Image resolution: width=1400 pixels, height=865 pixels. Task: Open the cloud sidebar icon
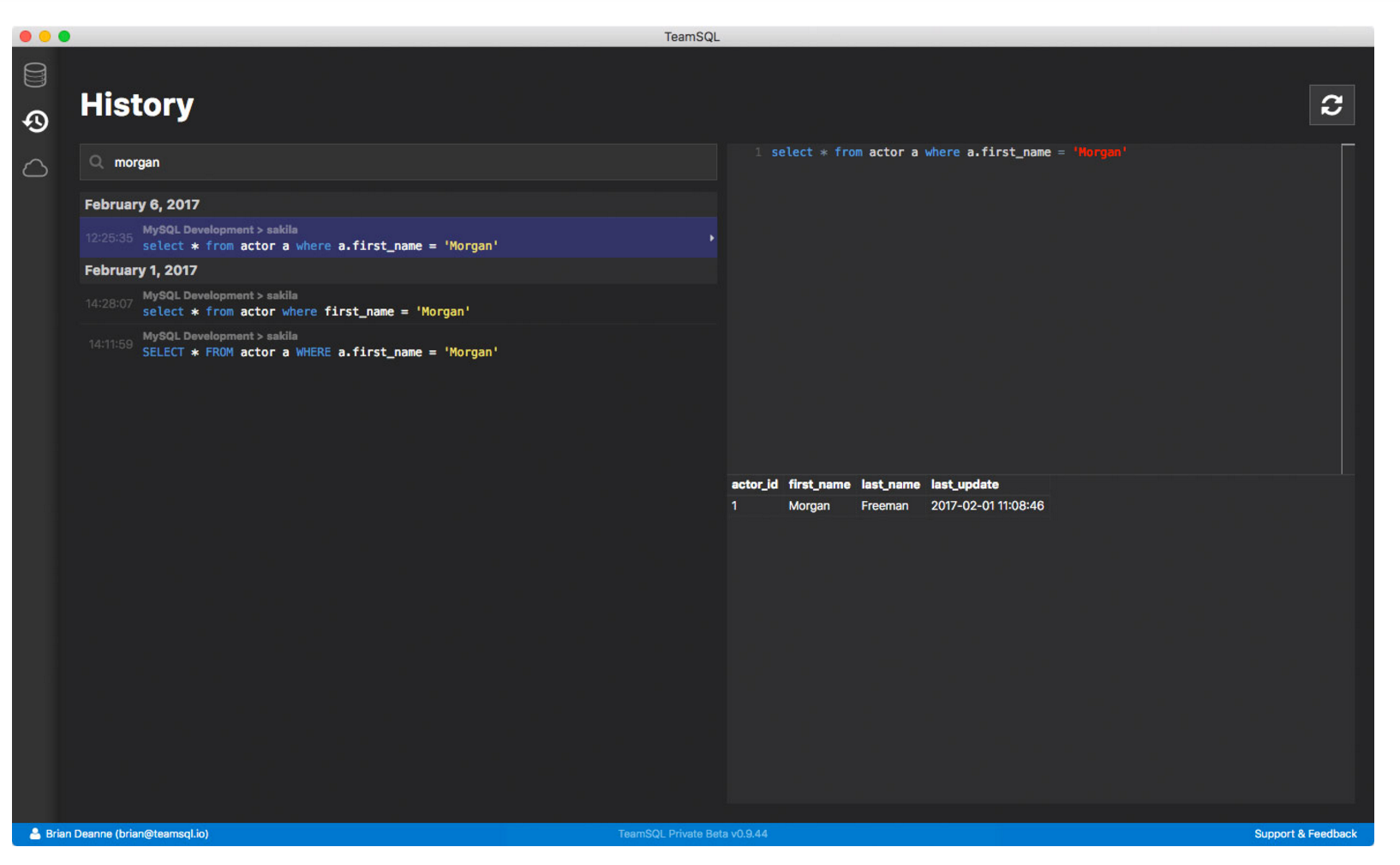click(35, 168)
